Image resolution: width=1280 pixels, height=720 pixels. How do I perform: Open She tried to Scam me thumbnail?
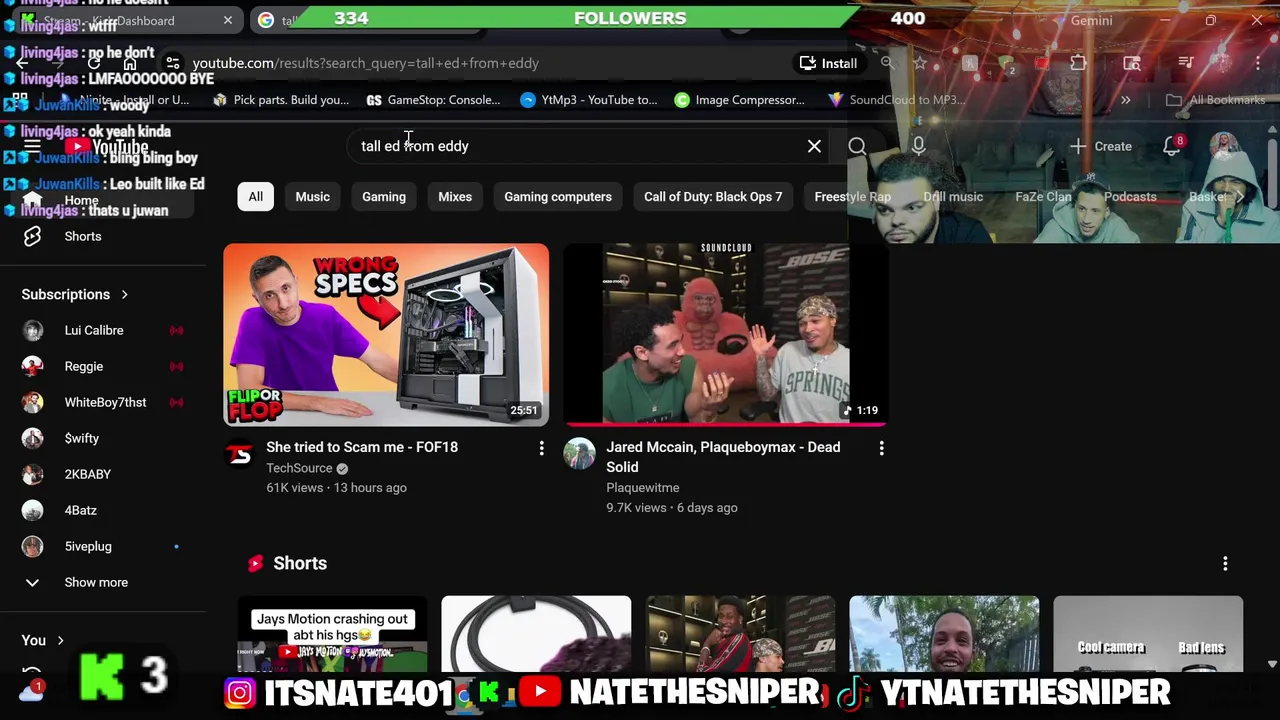[x=386, y=335]
